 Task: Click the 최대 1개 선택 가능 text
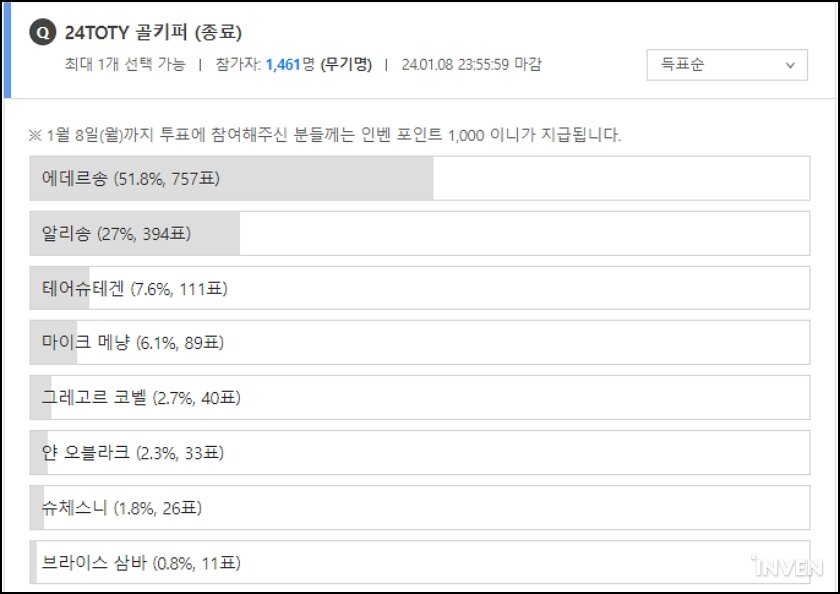[x=124, y=65]
